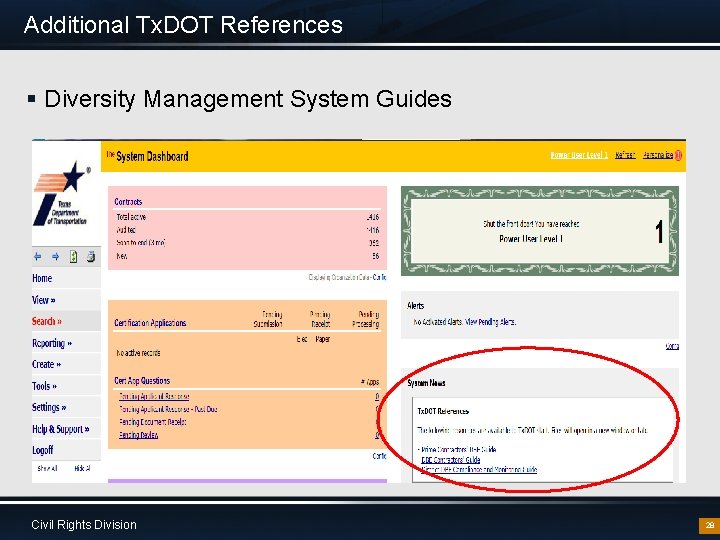Click the System Dashboard title
The image size is (720, 540).
pos(152,157)
